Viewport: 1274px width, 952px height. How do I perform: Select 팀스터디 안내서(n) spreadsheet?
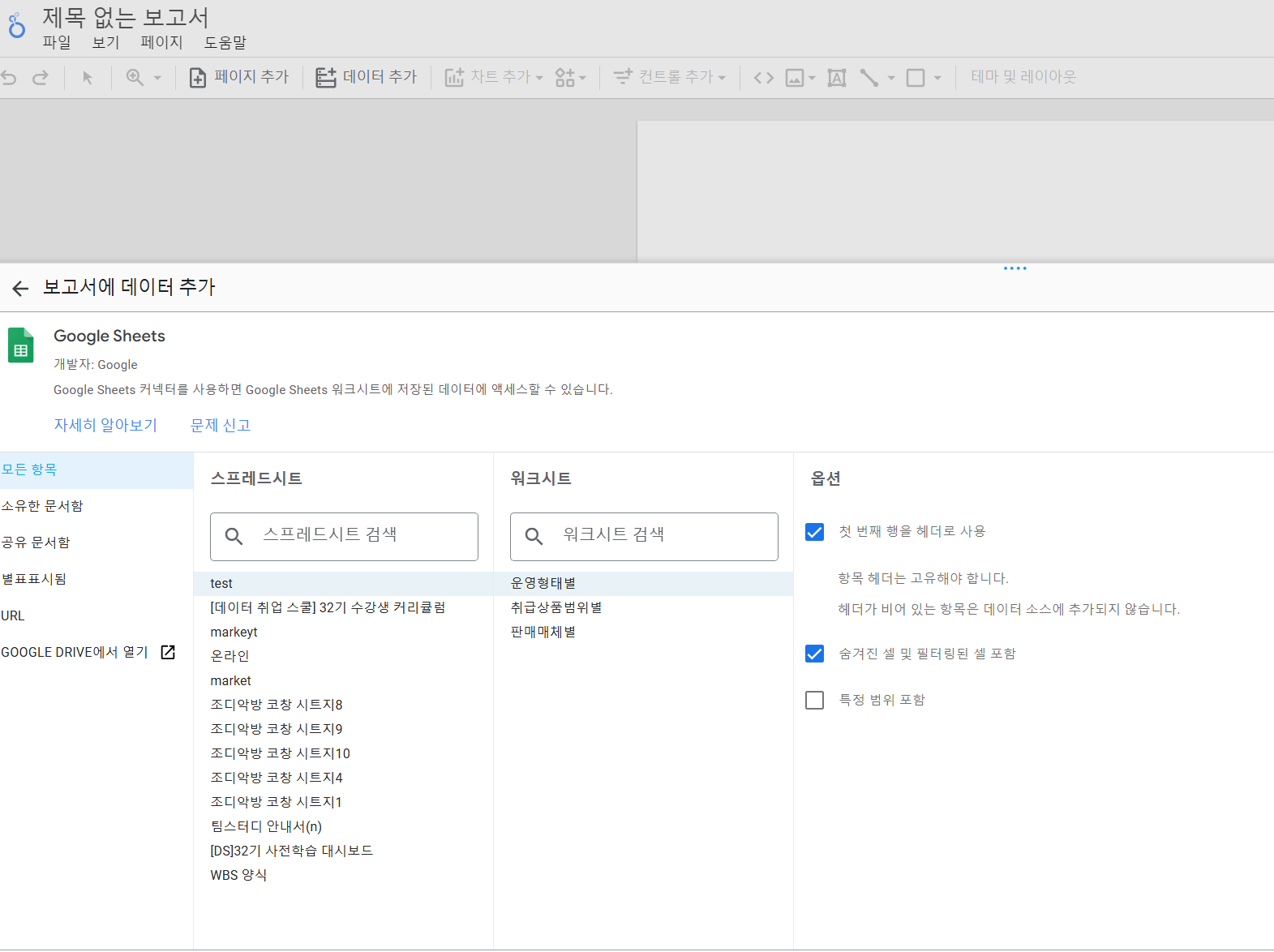[x=343, y=826]
